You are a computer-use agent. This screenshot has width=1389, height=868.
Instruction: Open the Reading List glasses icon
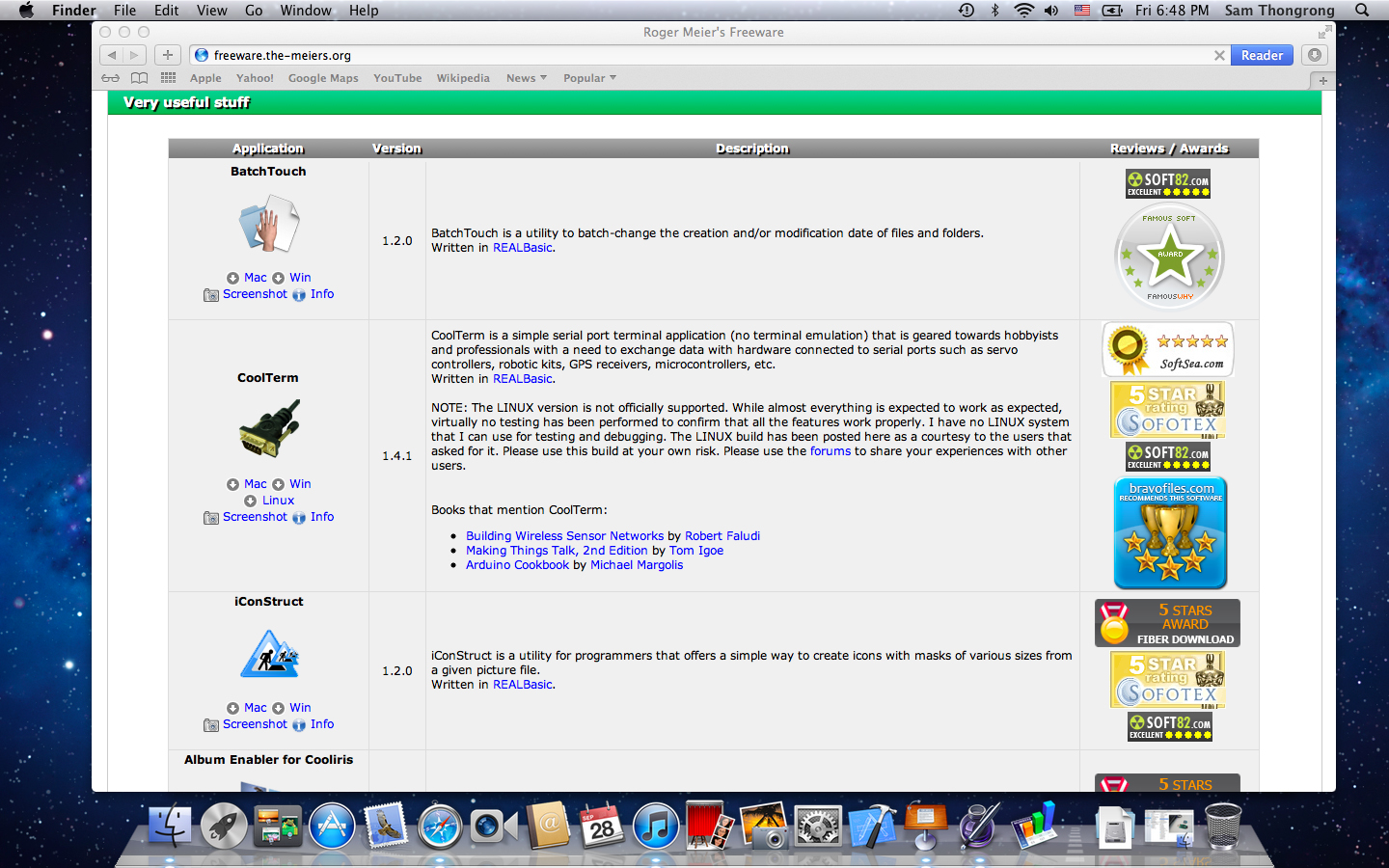[111, 78]
